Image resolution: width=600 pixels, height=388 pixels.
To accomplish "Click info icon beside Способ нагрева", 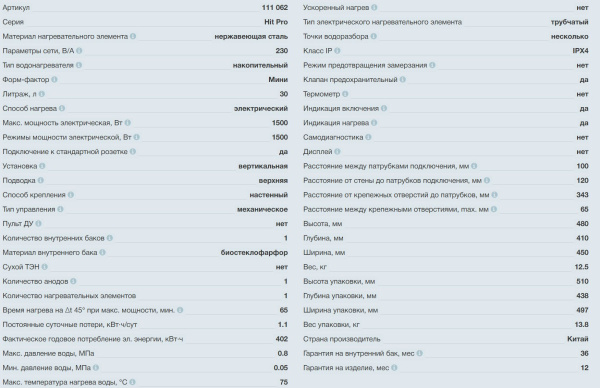I will [x=62, y=108].
